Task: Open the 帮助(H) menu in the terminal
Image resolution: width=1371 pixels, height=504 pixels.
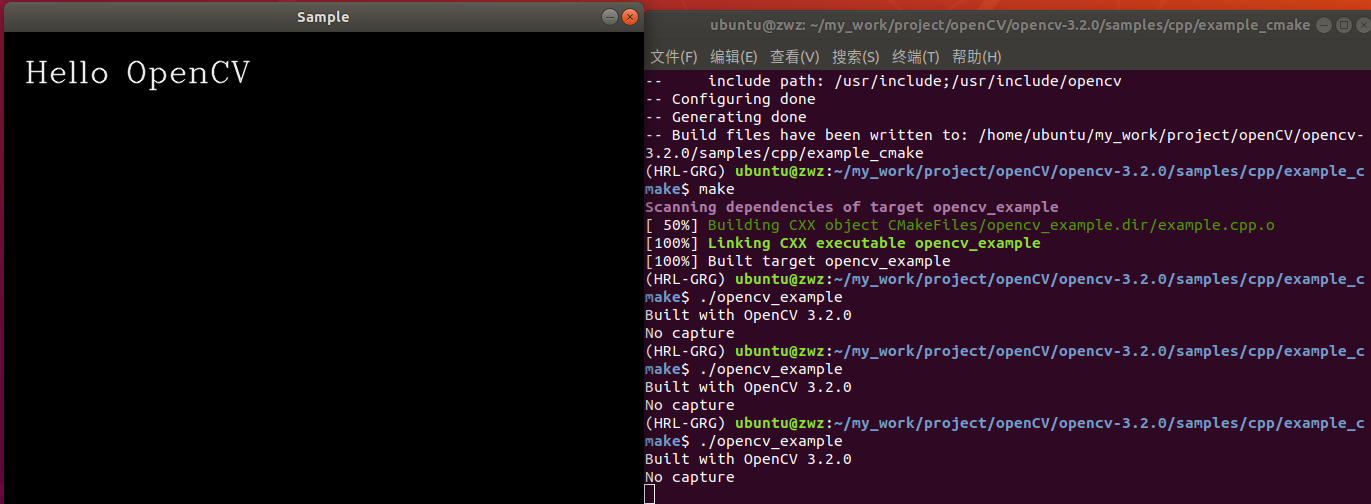Action: click(977, 57)
